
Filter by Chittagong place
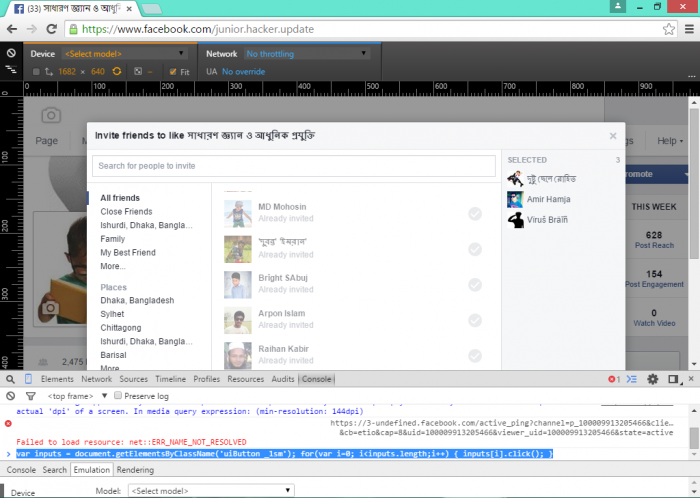tap(121, 328)
